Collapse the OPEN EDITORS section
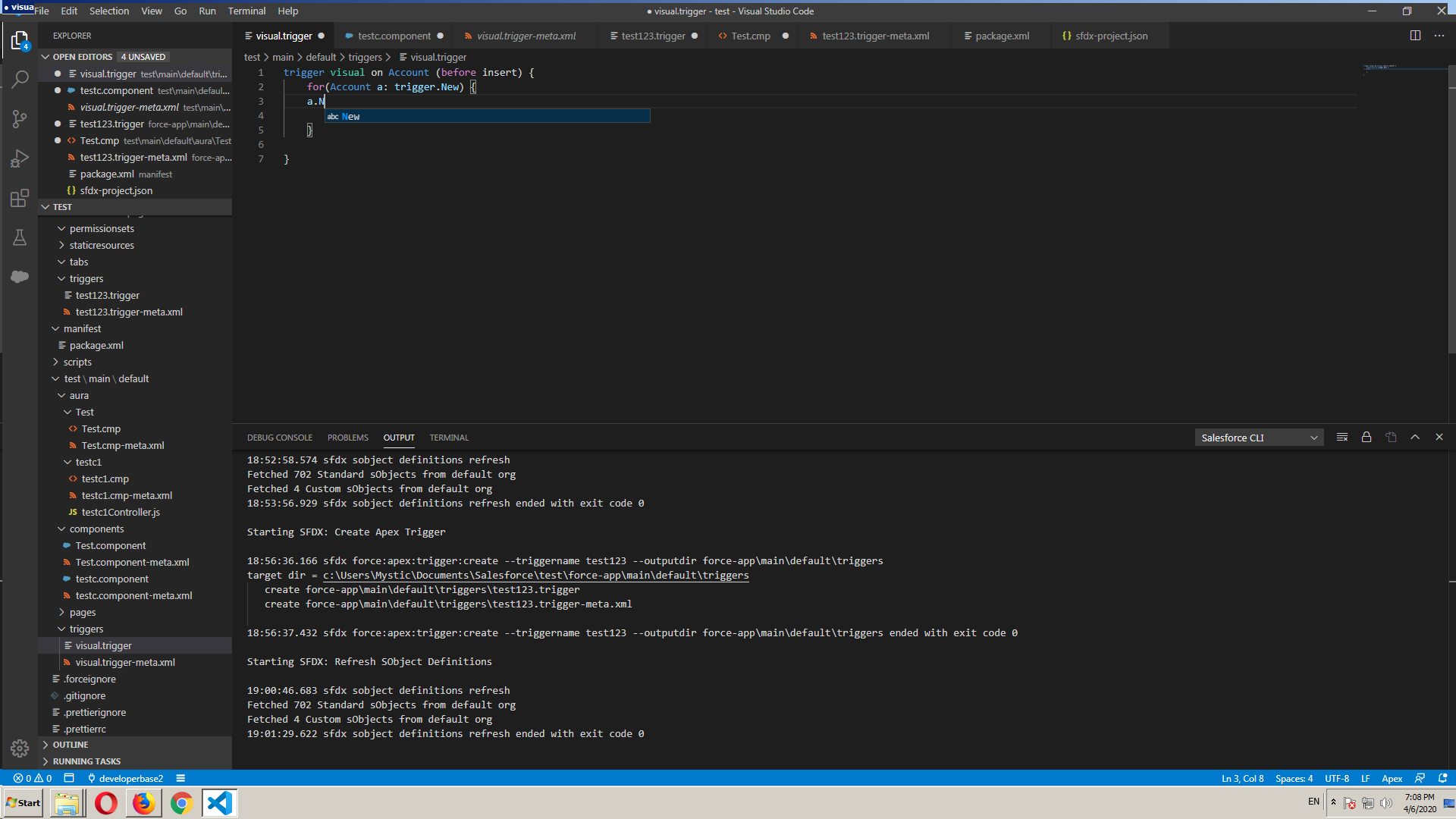This screenshot has width=1456, height=819. point(45,57)
